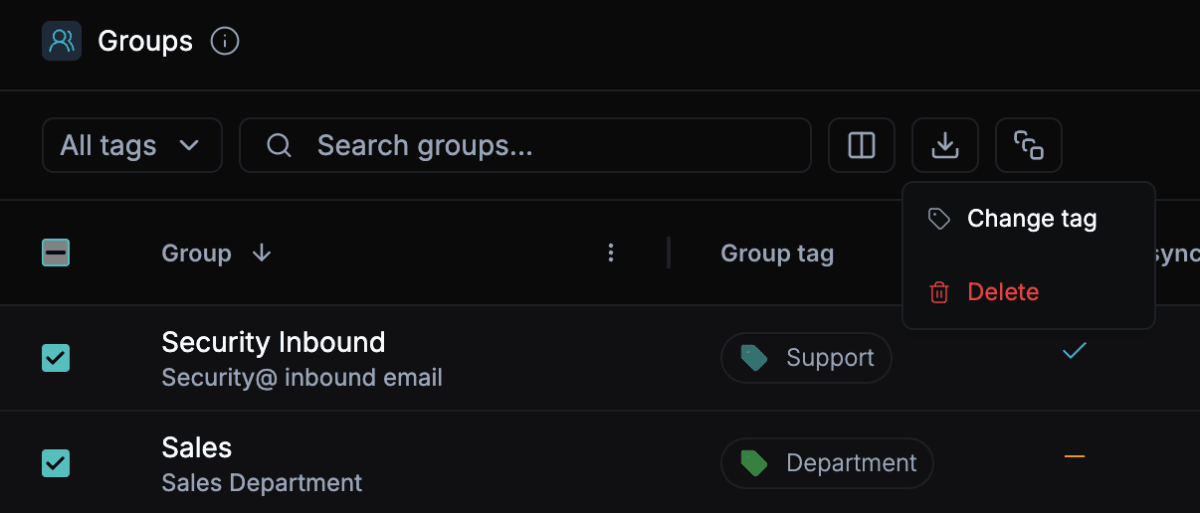Image resolution: width=1200 pixels, height=513 pixels.
Task: Click the sort arrow next to Group
Action: (262, 254)
